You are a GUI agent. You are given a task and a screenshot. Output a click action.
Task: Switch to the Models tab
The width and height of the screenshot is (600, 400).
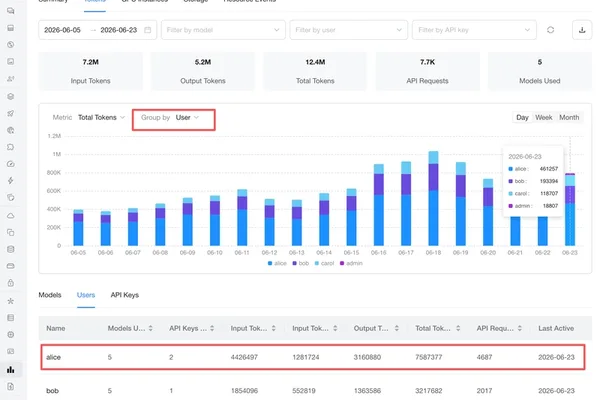(x=50, y=295)
